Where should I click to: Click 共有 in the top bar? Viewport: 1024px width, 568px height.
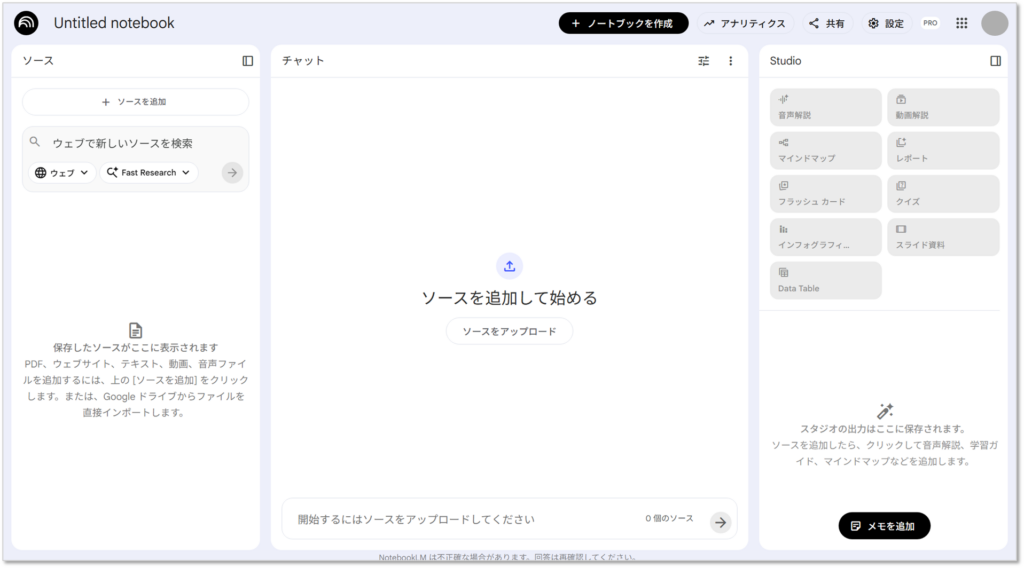[827, 23]
